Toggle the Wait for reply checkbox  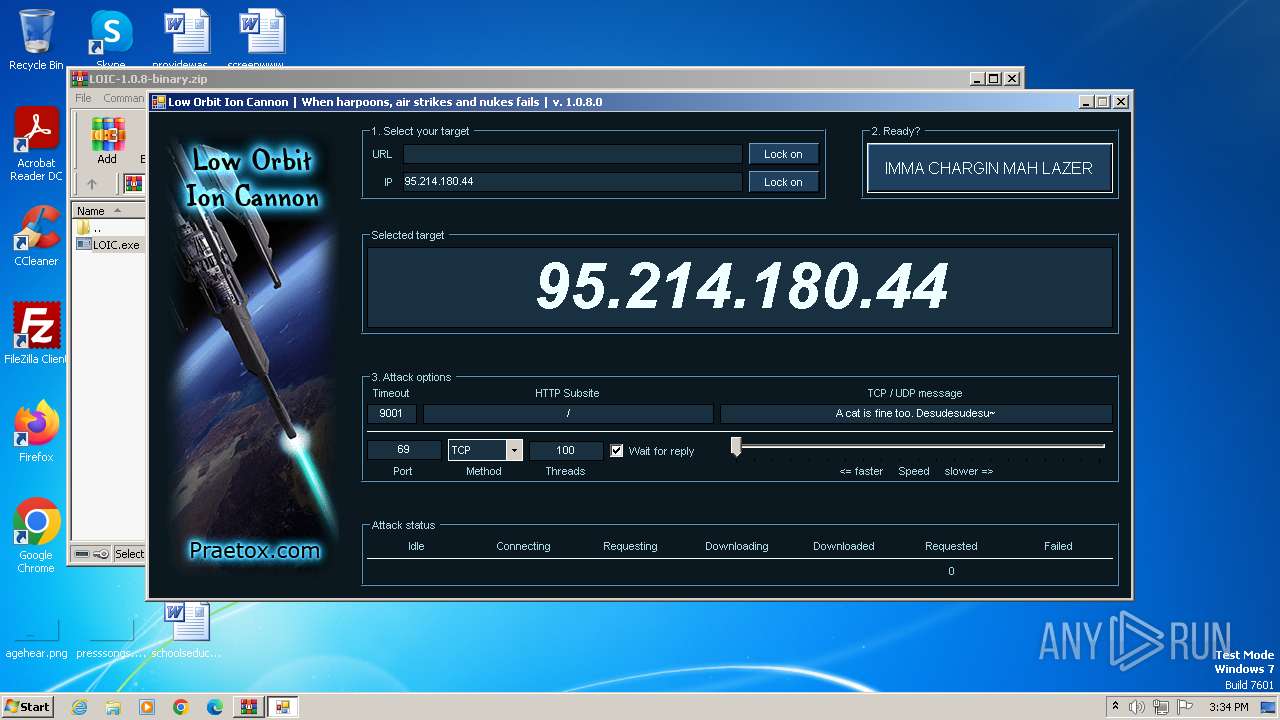point(617,451)
